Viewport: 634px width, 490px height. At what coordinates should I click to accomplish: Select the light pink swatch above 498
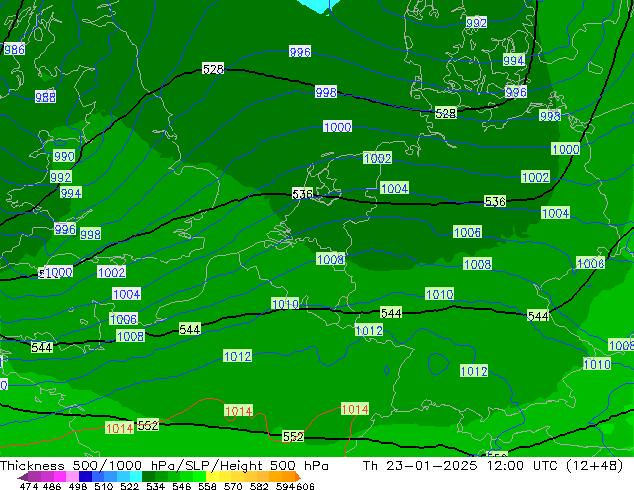pyautogui.click(x=72, y=477)
